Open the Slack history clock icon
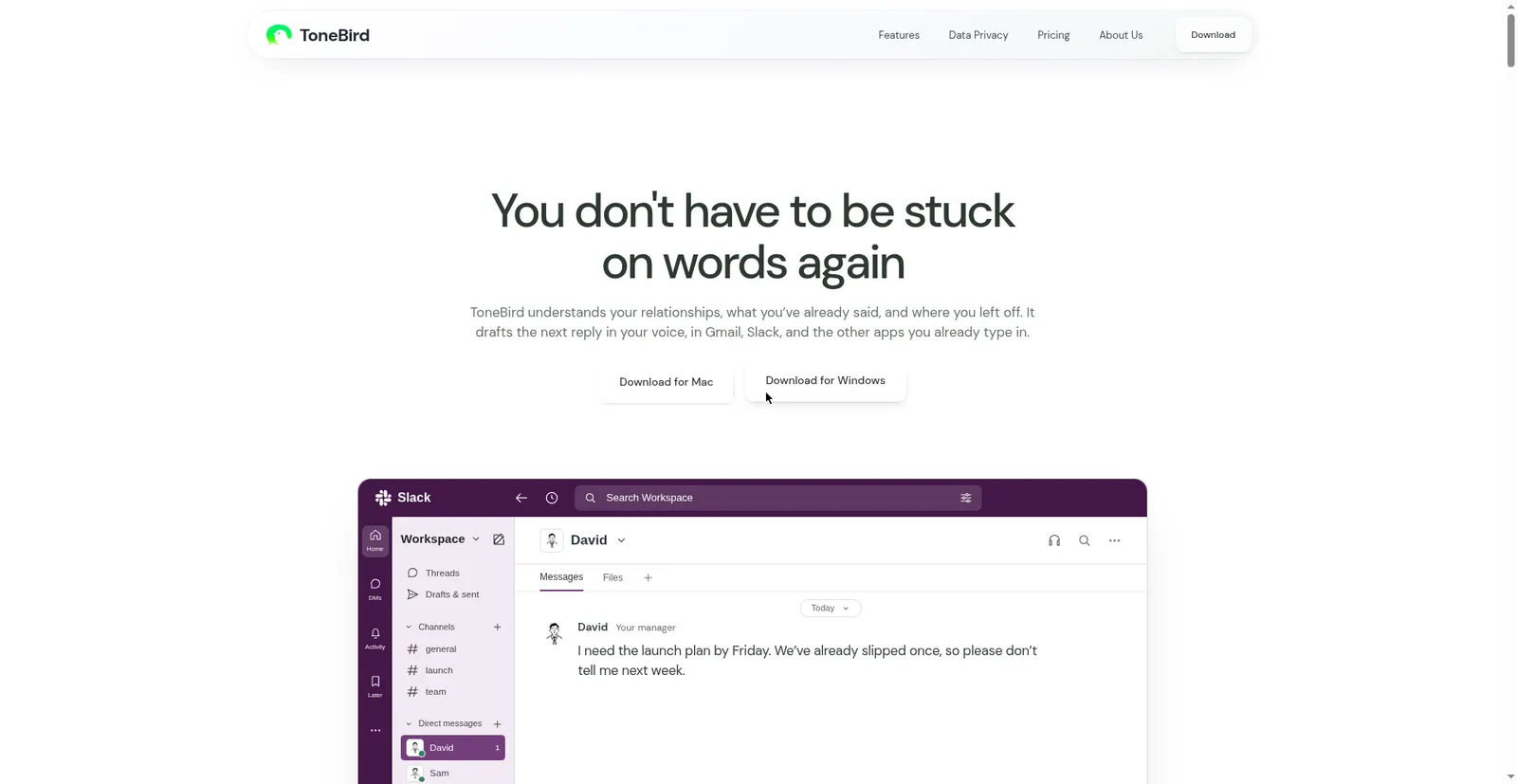 click(552, 498)
